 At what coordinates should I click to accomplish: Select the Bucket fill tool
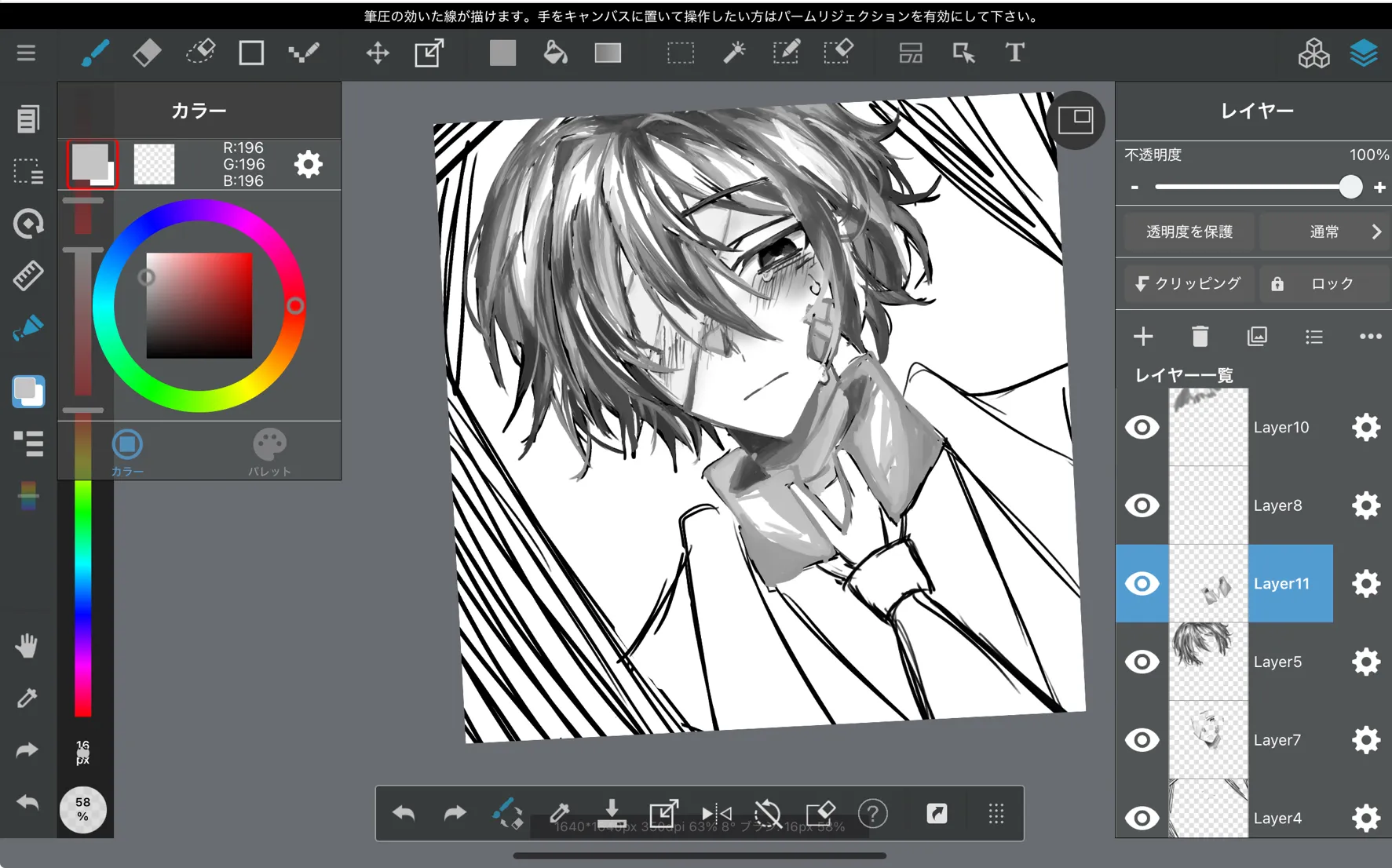[555, 53]
